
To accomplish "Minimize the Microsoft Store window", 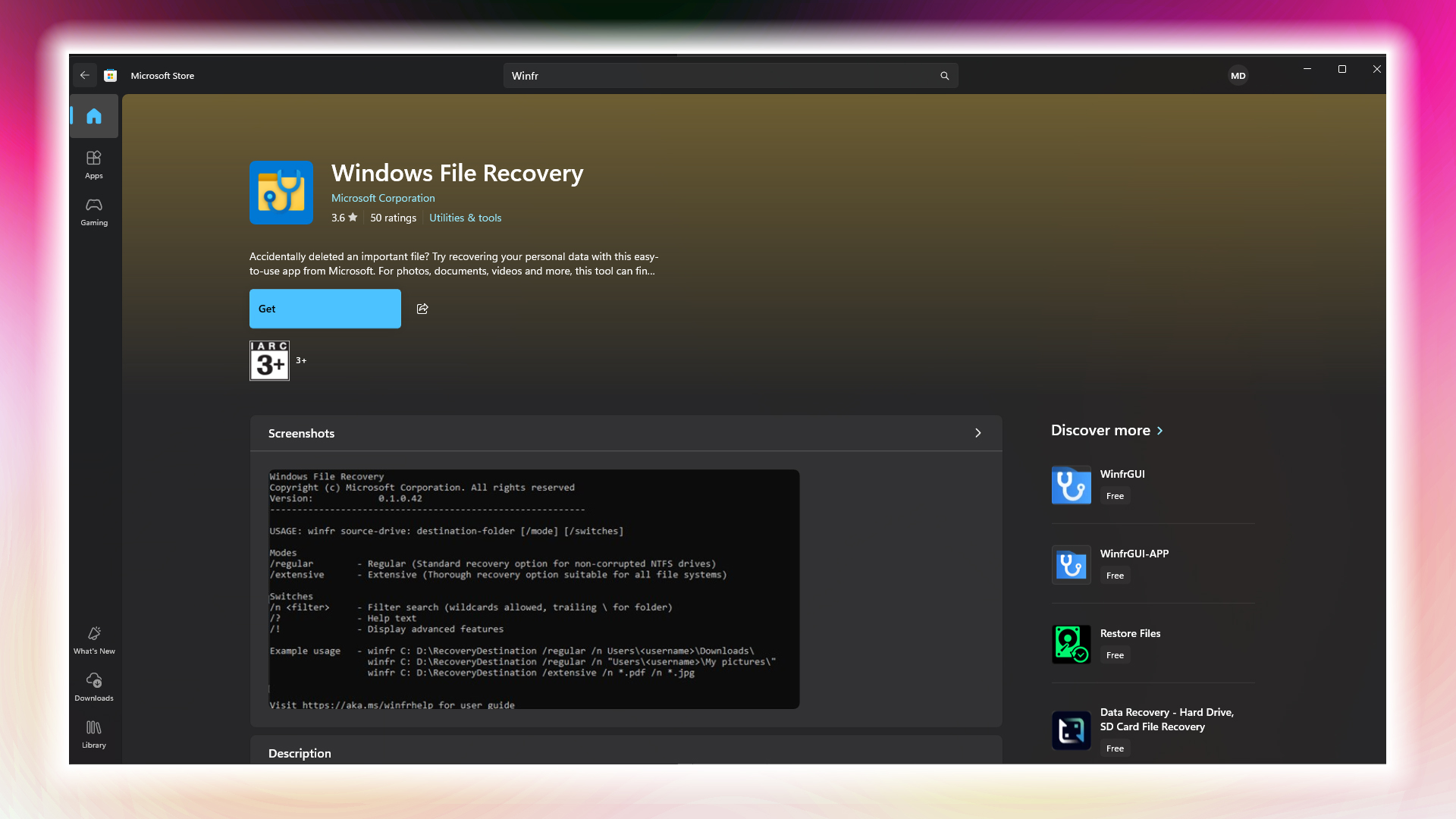I will coord(1307,69).
